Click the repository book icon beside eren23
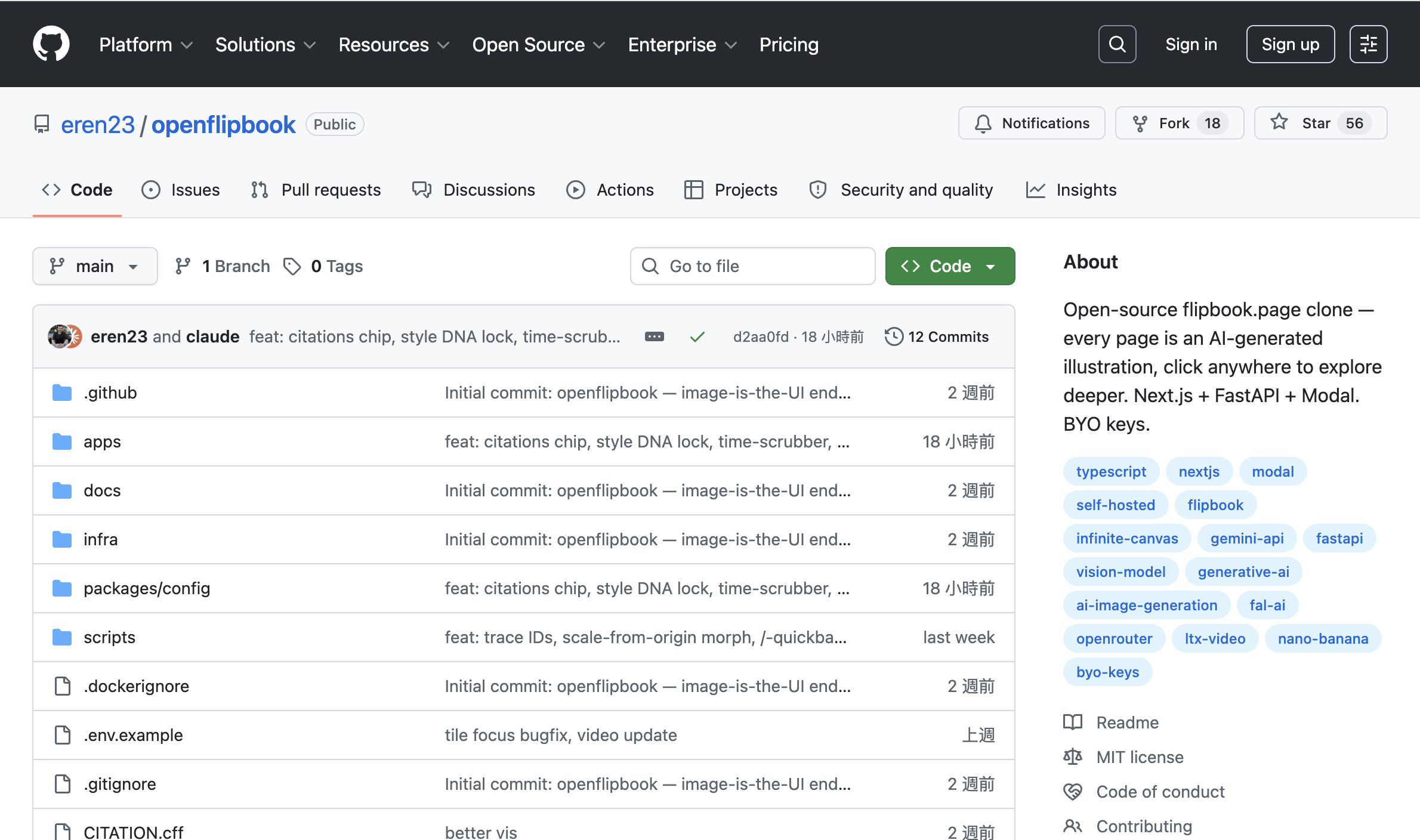The height and width of the screenshot is (840, 1420). click(x=42, y=124)
